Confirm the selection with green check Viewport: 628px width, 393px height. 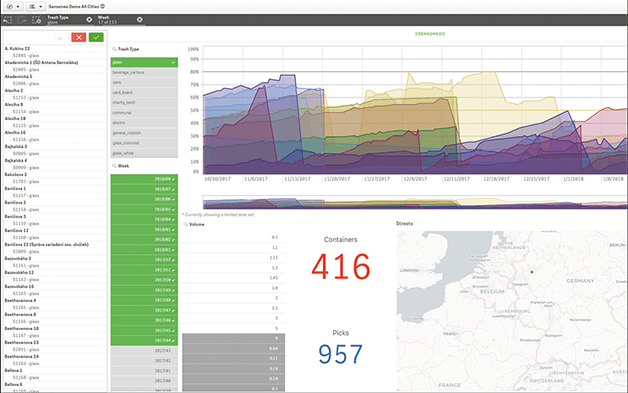click(x=96, y=37)
